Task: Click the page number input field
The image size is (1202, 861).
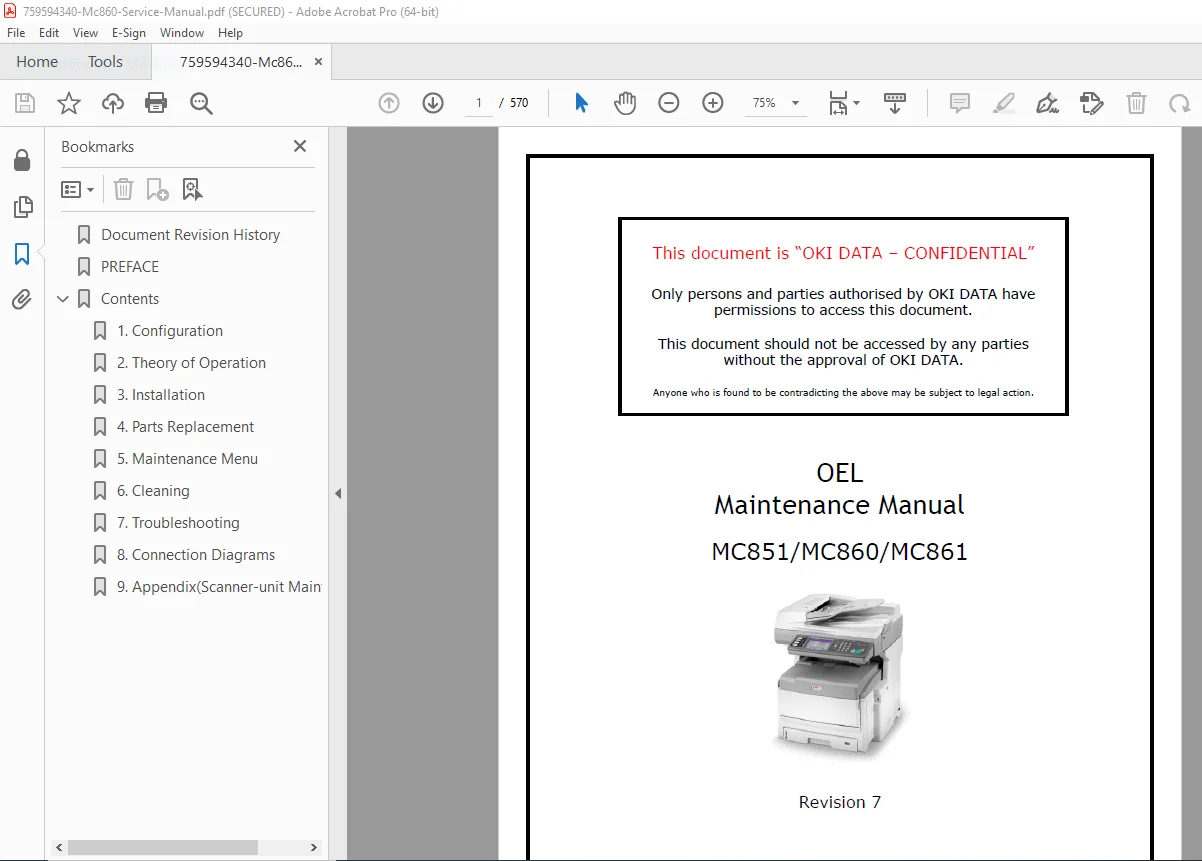Action: pos(479,103)
